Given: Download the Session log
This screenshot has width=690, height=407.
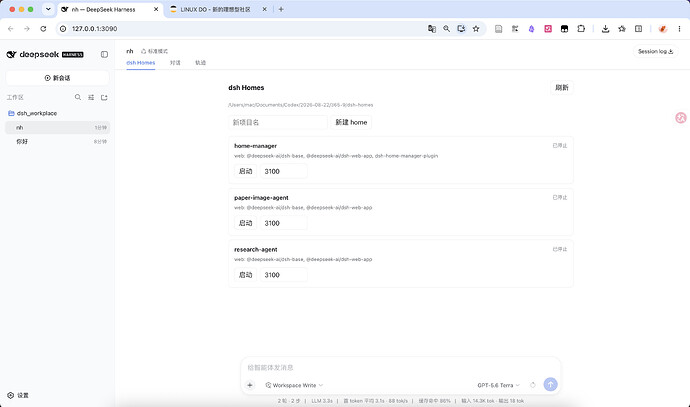Looking at the screenshot, I should coord(655,51).
